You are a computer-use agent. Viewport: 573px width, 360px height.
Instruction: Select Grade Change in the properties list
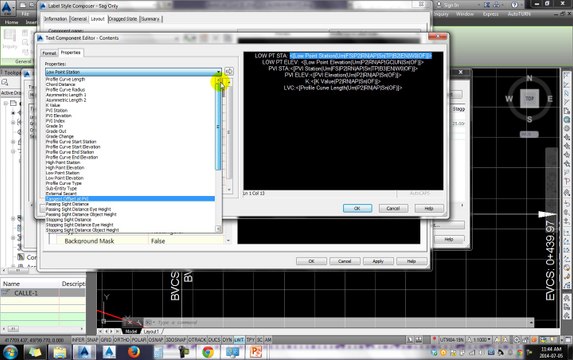[130, 136]
